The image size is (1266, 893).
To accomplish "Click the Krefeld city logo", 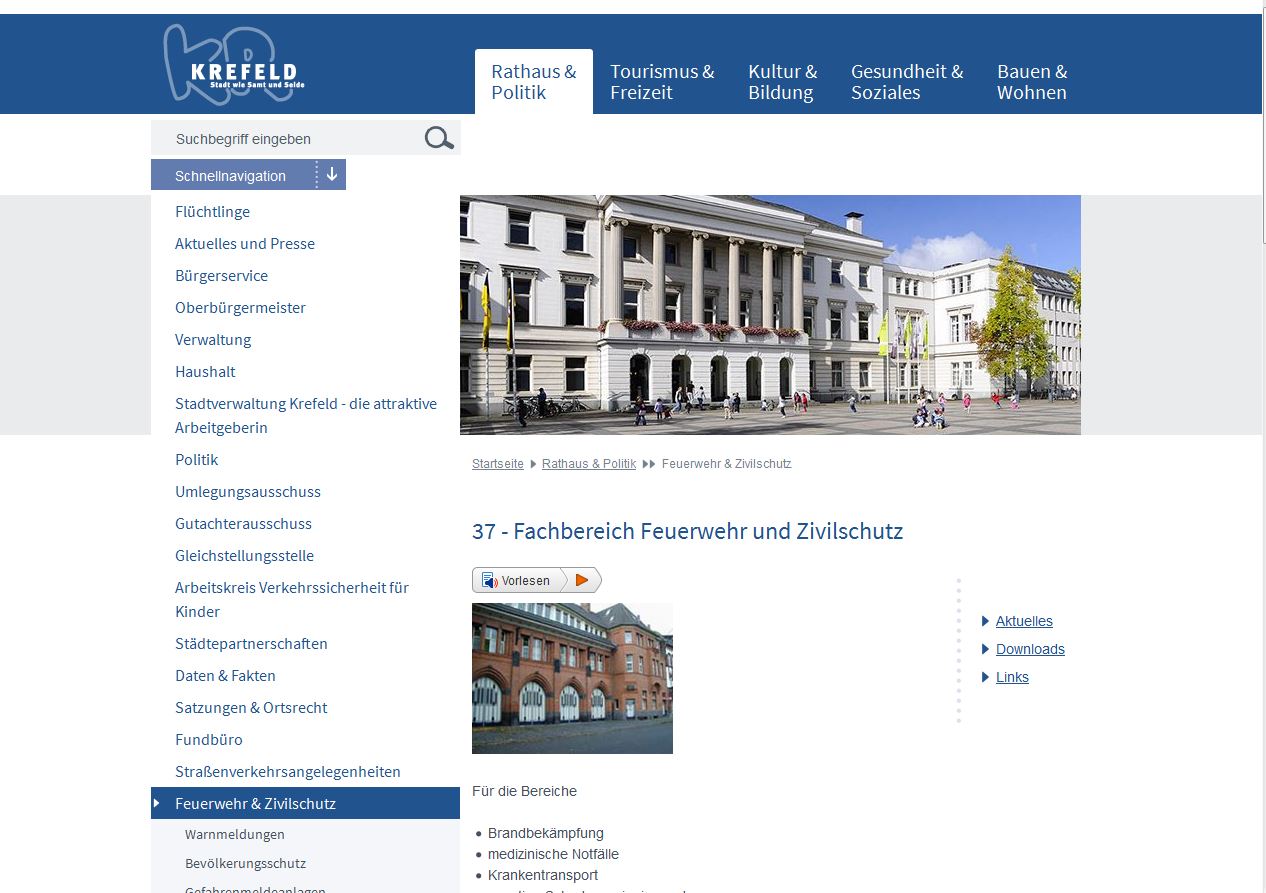I will coord(232,65).
